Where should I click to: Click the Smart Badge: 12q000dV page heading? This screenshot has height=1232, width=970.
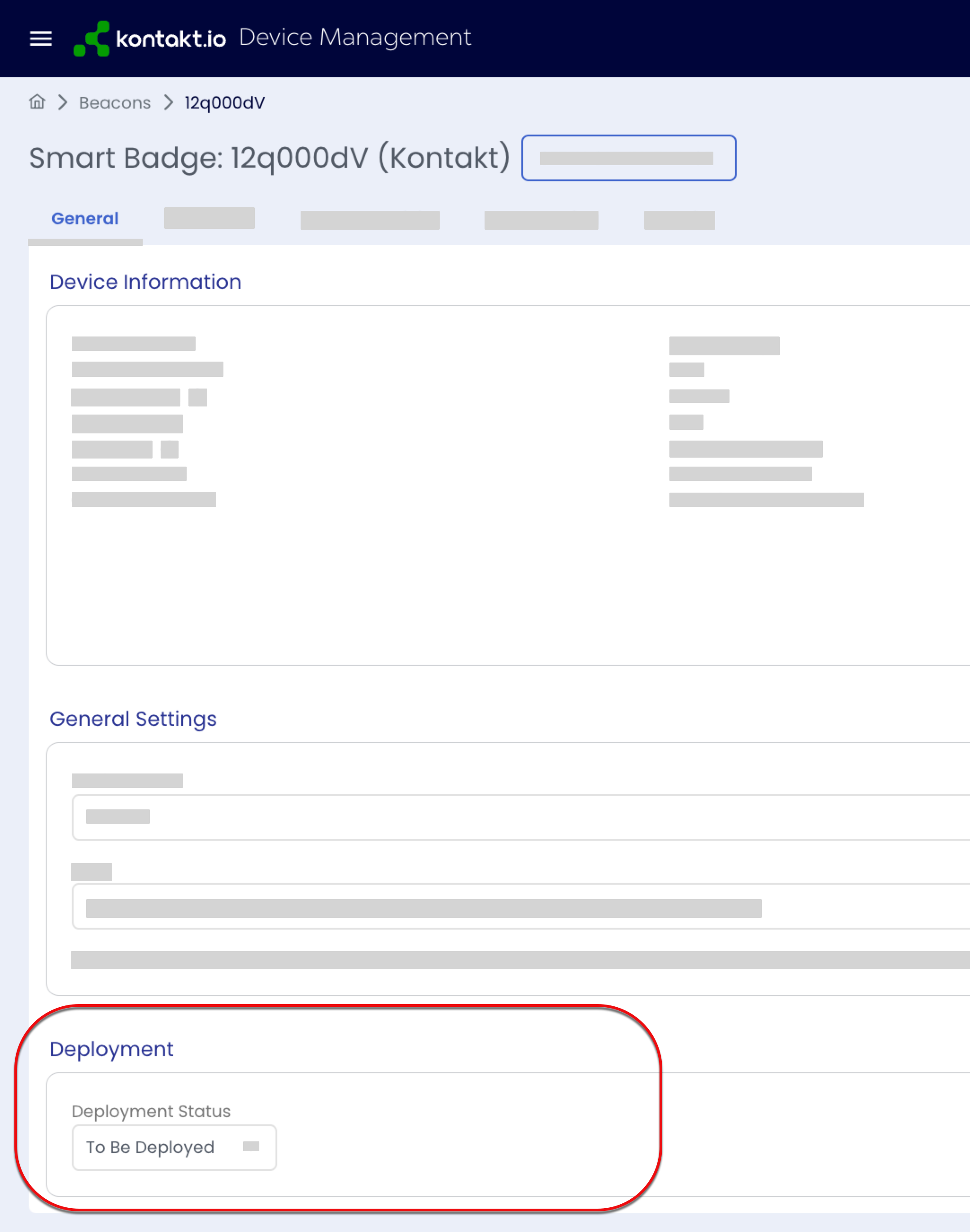tap(270, 158)
